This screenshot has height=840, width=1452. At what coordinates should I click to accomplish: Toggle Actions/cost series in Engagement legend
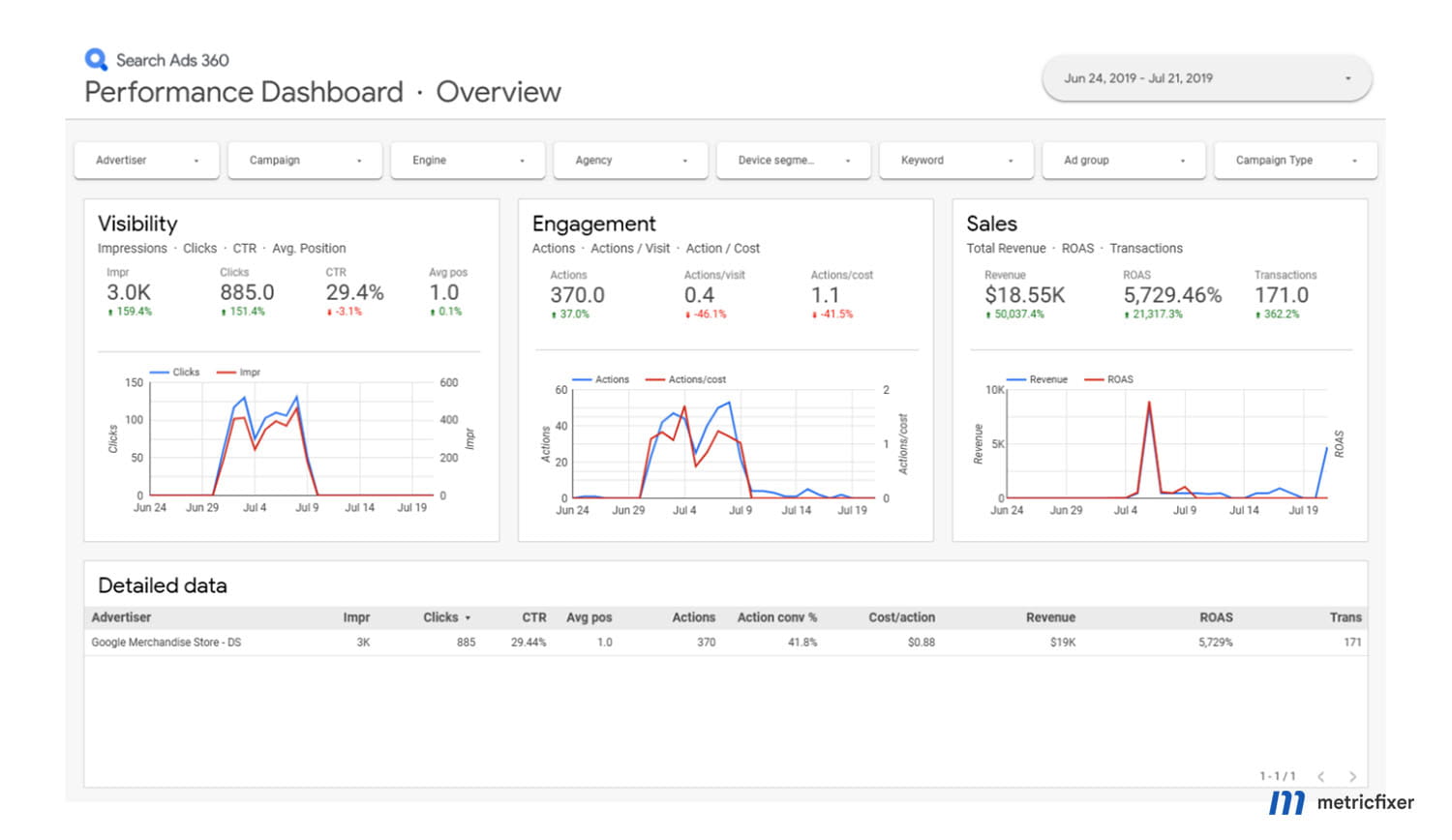pos(686,379)
